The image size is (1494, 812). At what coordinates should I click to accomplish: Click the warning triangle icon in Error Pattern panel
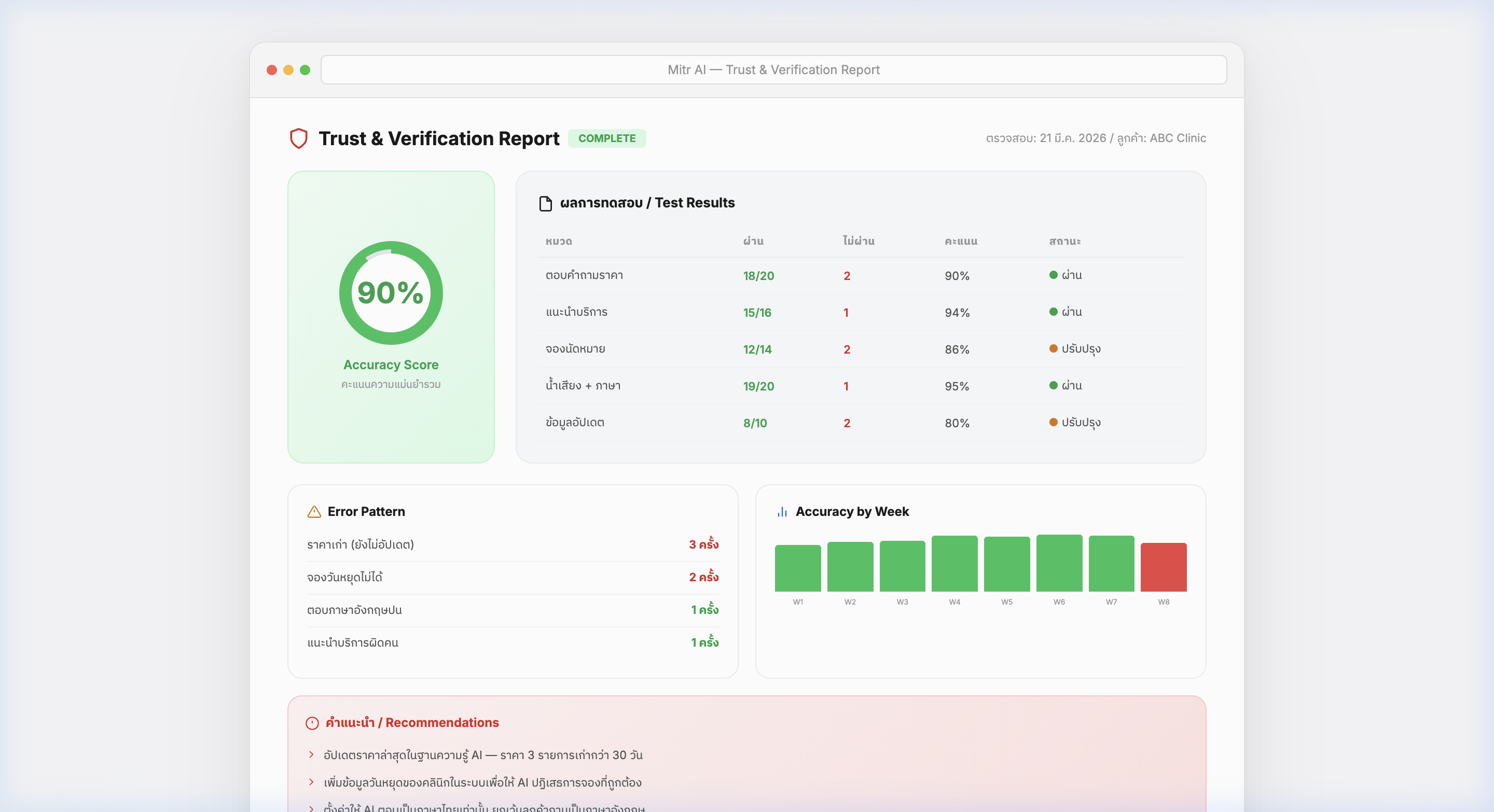[314, 512]
